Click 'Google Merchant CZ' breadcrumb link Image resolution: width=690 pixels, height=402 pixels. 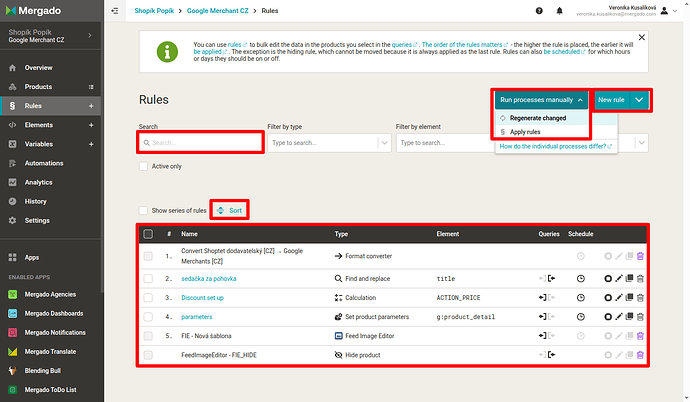tap(217, 11)
